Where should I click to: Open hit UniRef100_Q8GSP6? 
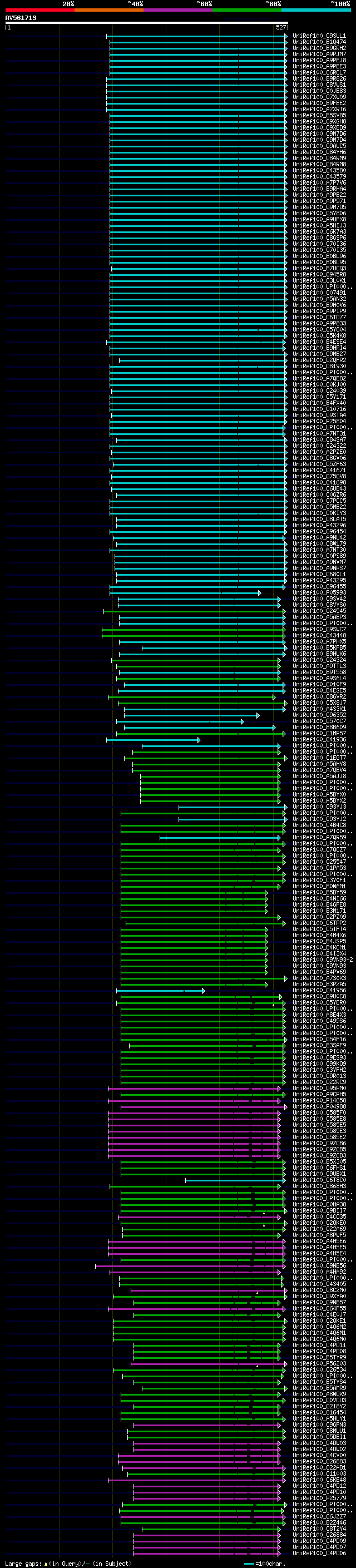(x=319, y=238)
